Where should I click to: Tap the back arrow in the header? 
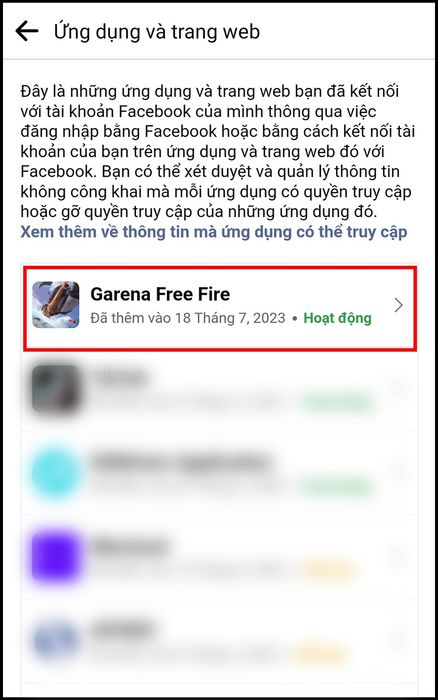(27, 31)
